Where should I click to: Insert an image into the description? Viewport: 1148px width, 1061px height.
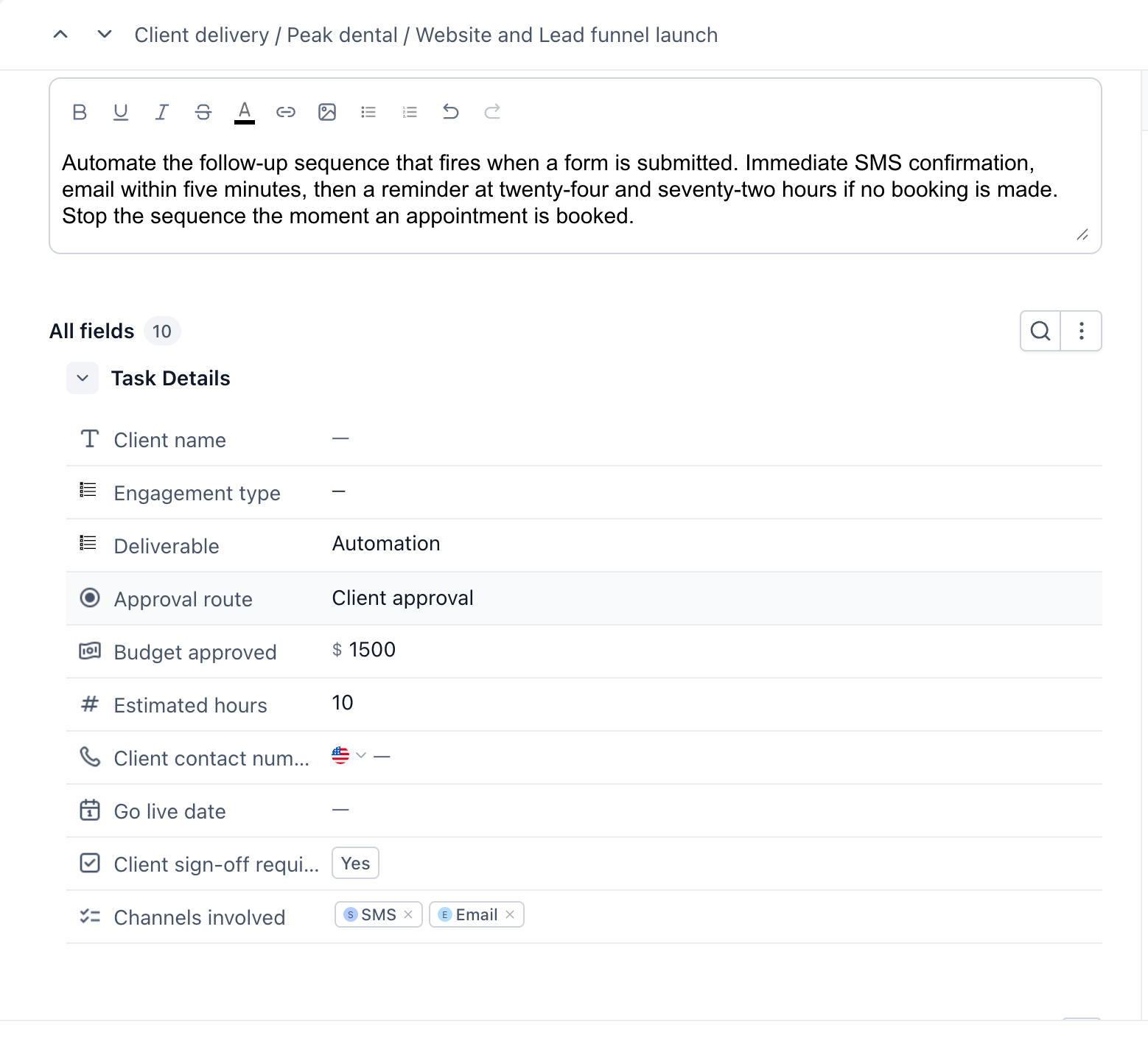click(327, 112)
